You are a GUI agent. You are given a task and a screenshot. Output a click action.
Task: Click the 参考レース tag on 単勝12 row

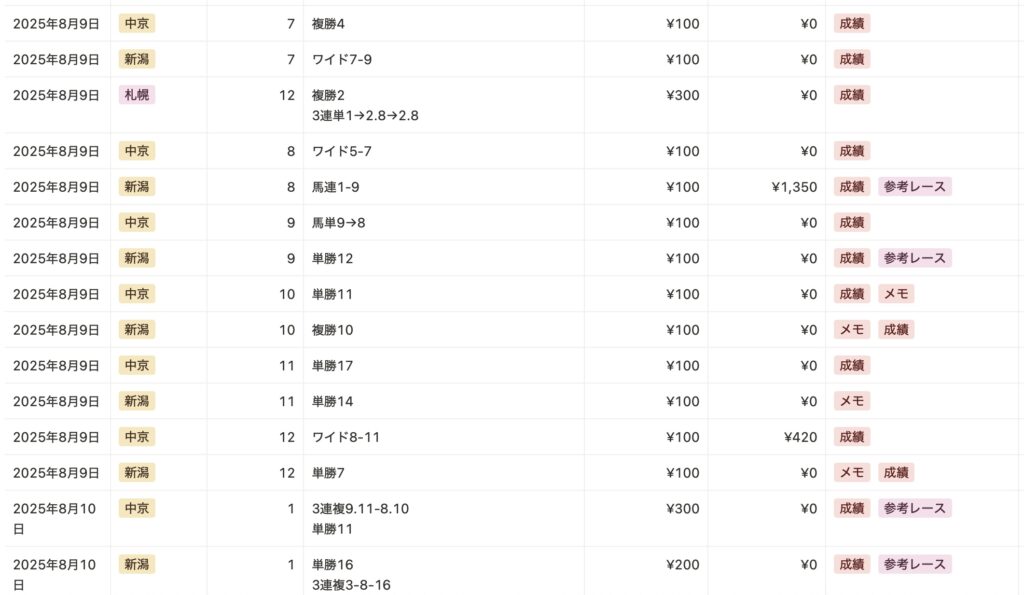click(x=914, y=258)
